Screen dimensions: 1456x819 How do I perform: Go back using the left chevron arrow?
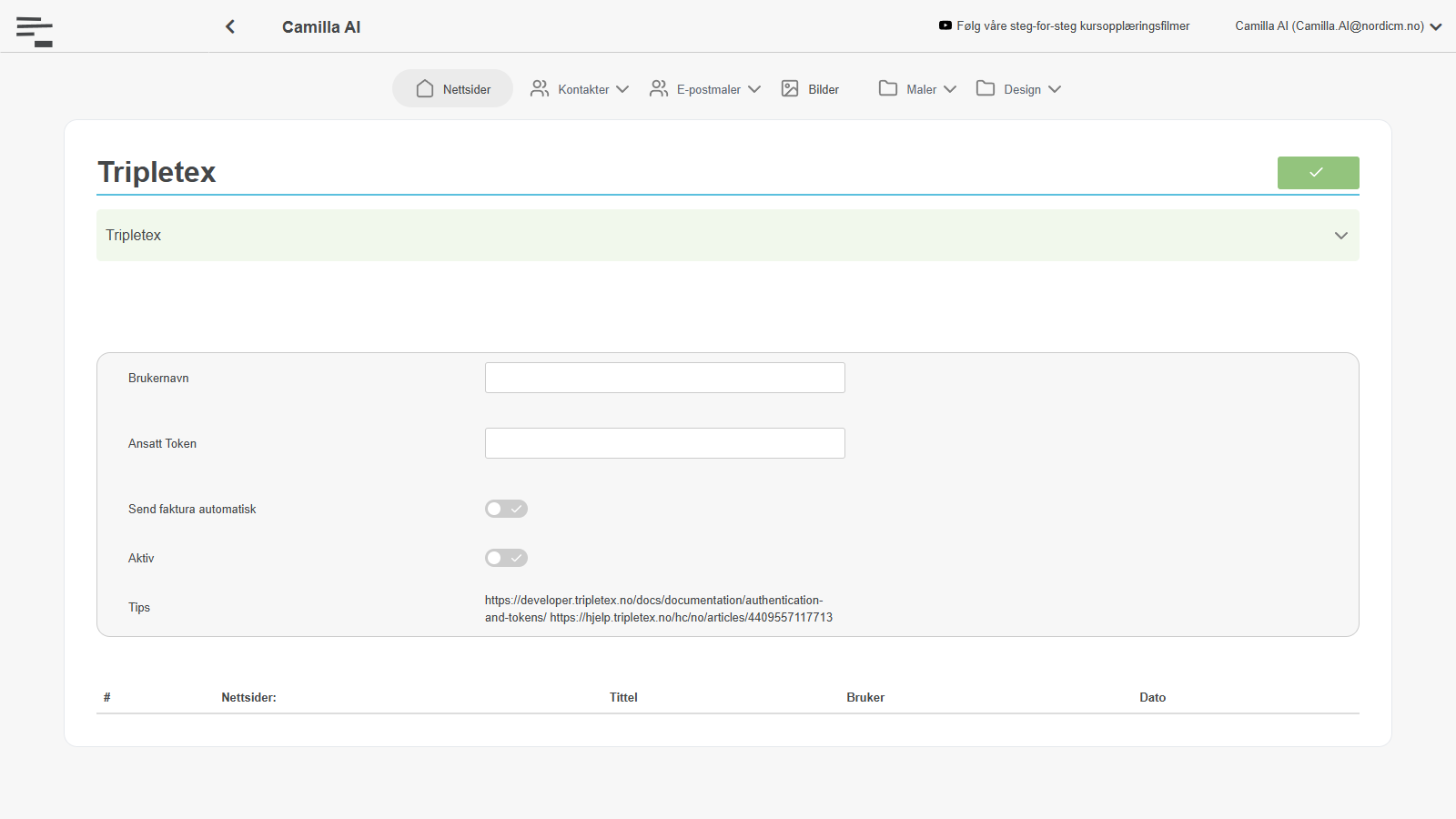point(230,26)
